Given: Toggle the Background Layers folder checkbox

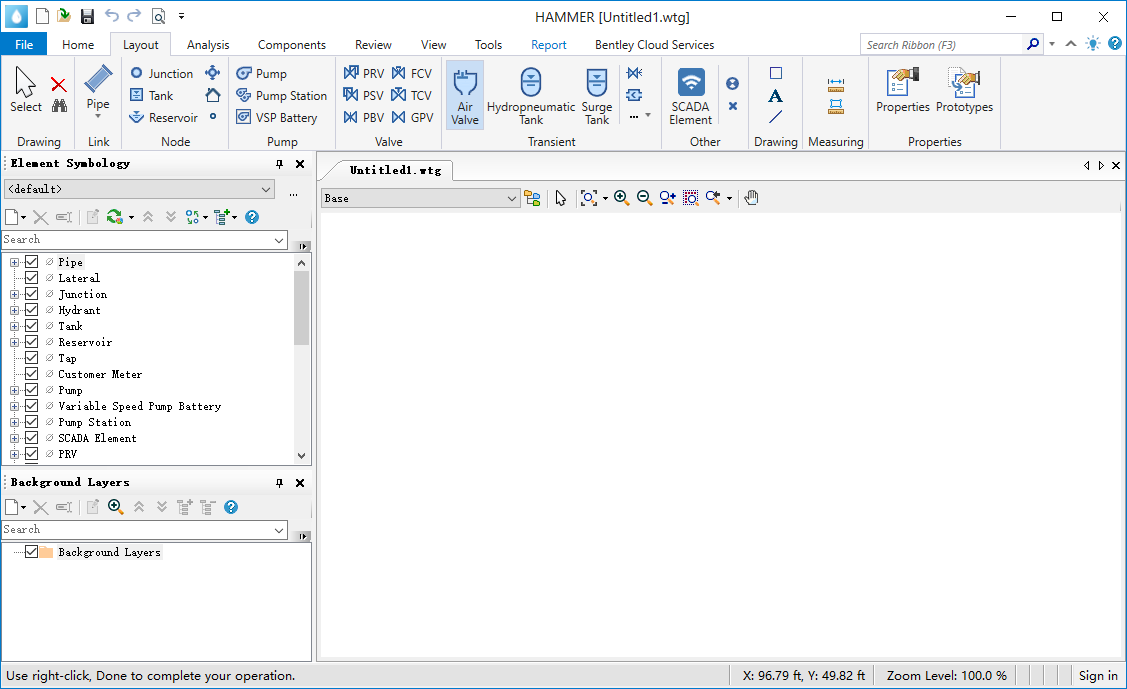Looking at the screenshot, I should 32,552.
